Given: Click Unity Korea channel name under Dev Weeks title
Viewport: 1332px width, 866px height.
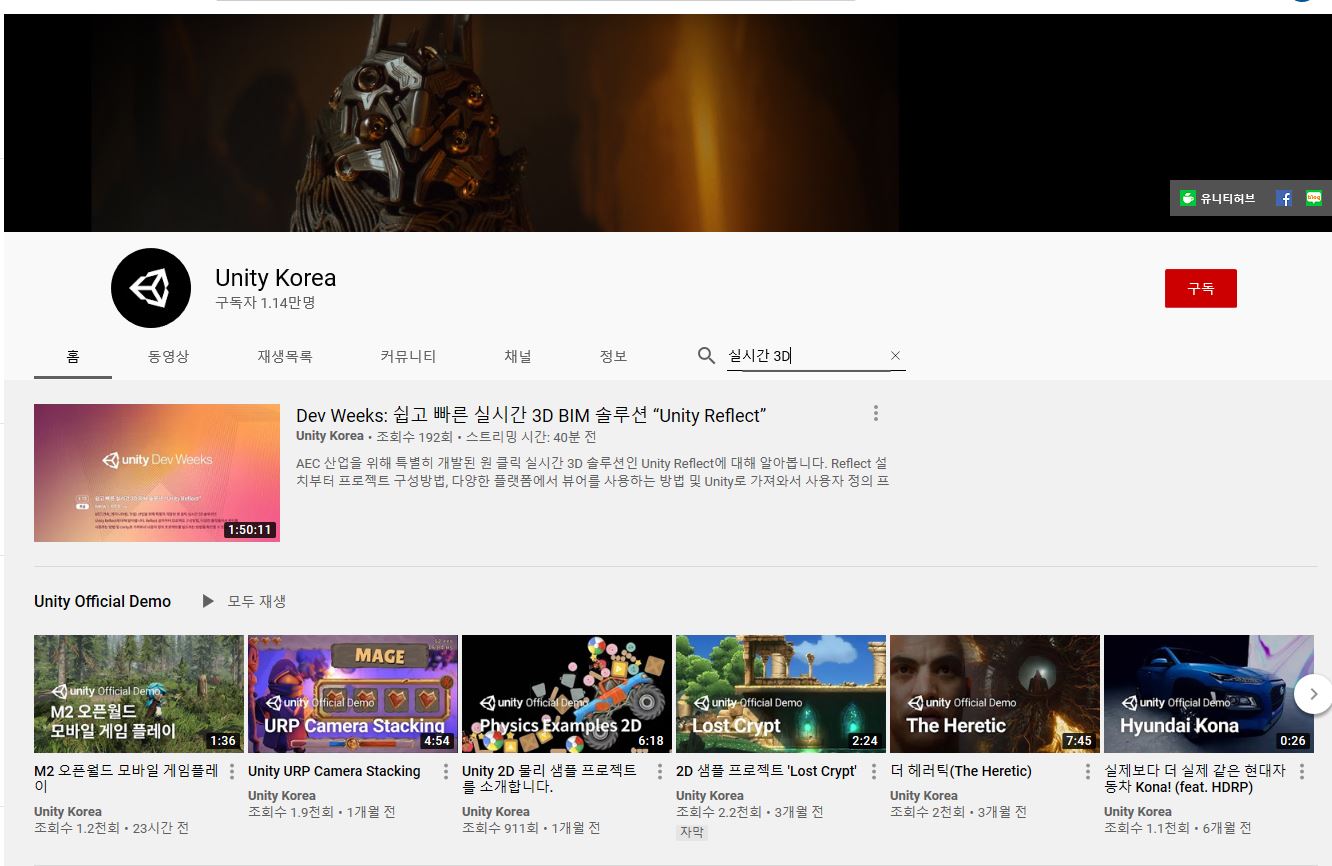Looking at the screenshot, I should pos(330,436).
